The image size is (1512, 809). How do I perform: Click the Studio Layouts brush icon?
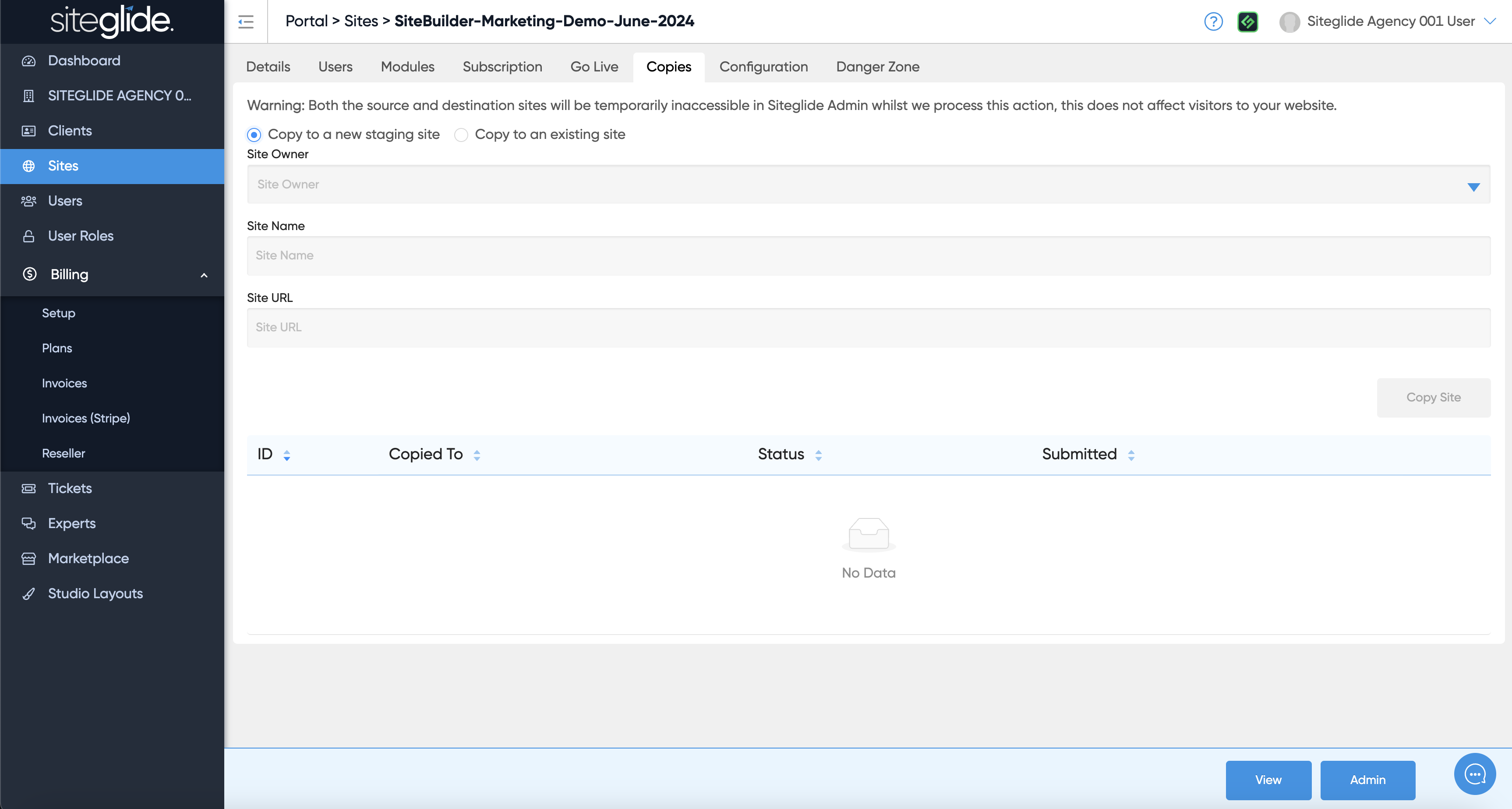(29, 593)
